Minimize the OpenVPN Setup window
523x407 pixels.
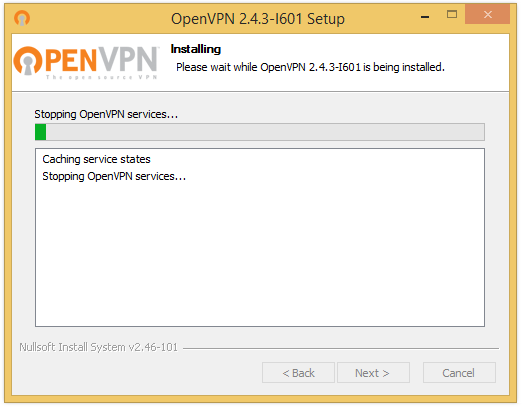[x=425, y=17]
